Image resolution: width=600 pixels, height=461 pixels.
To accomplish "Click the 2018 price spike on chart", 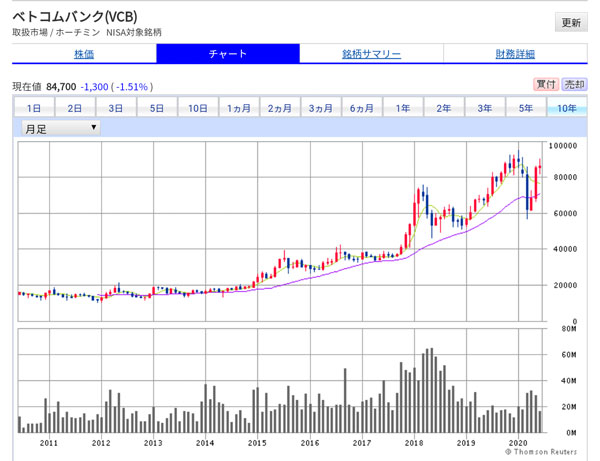I will 423,190.
